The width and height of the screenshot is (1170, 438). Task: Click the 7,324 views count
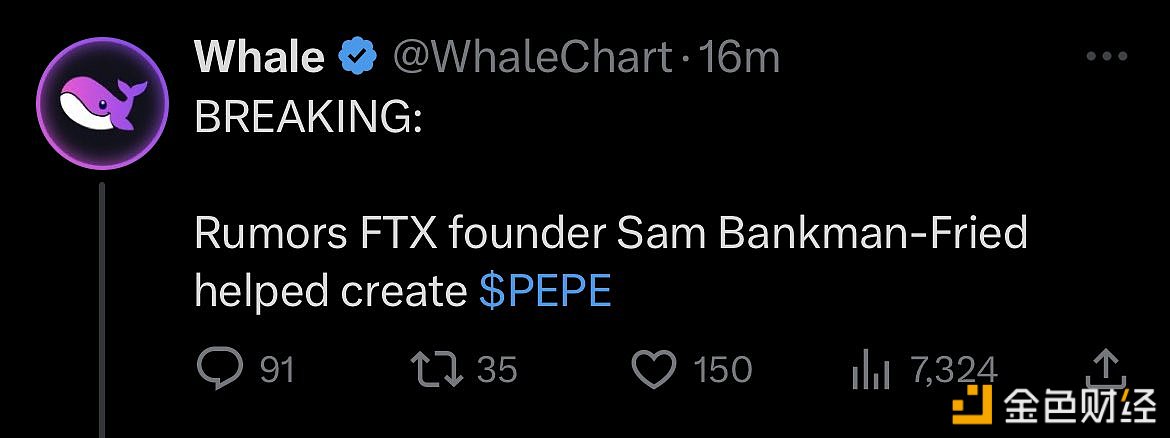click(954, 370)
